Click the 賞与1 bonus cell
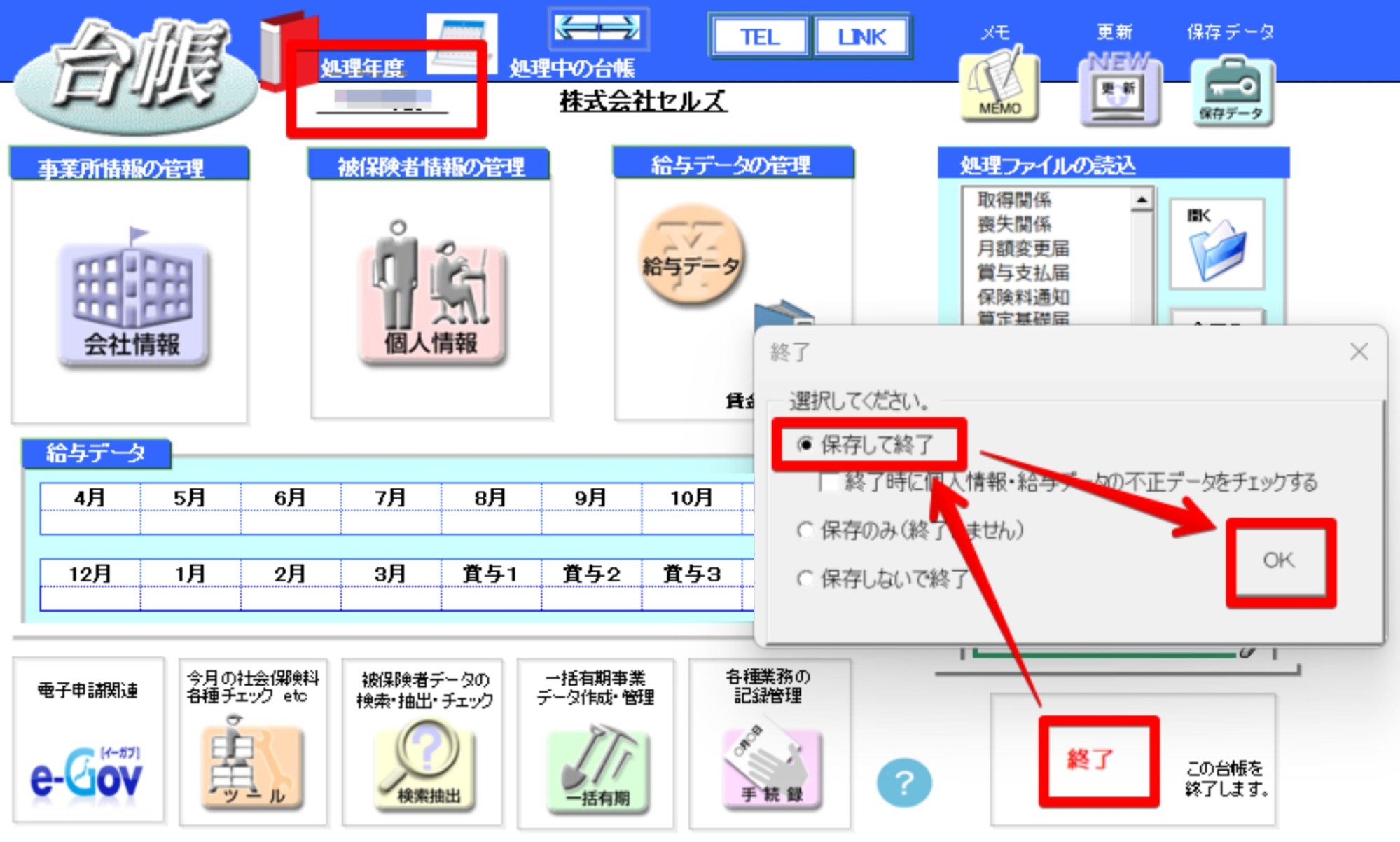Screen dimensions: 1400x842 491,599
